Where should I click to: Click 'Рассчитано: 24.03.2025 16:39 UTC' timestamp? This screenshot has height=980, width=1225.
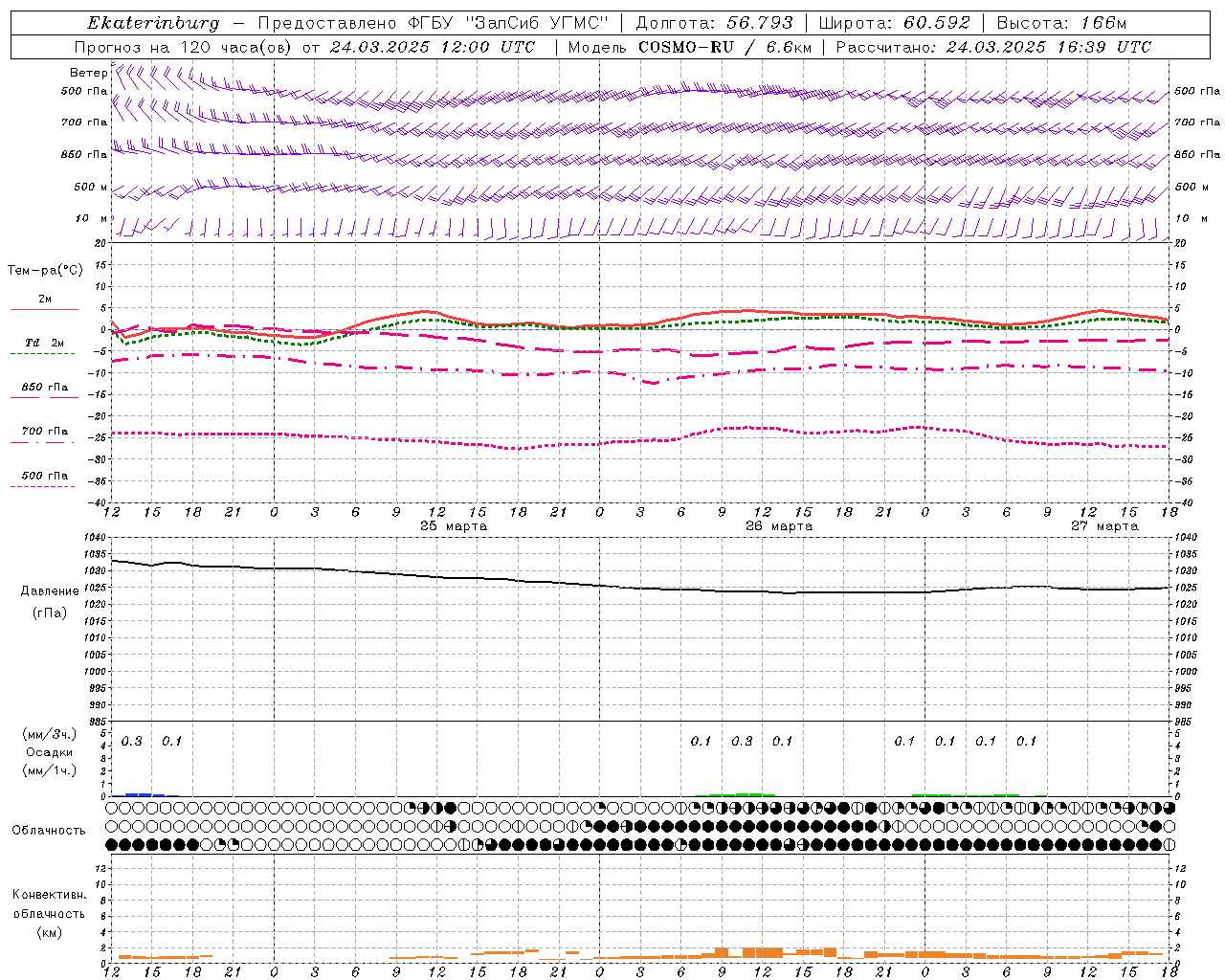pos(993,47)
